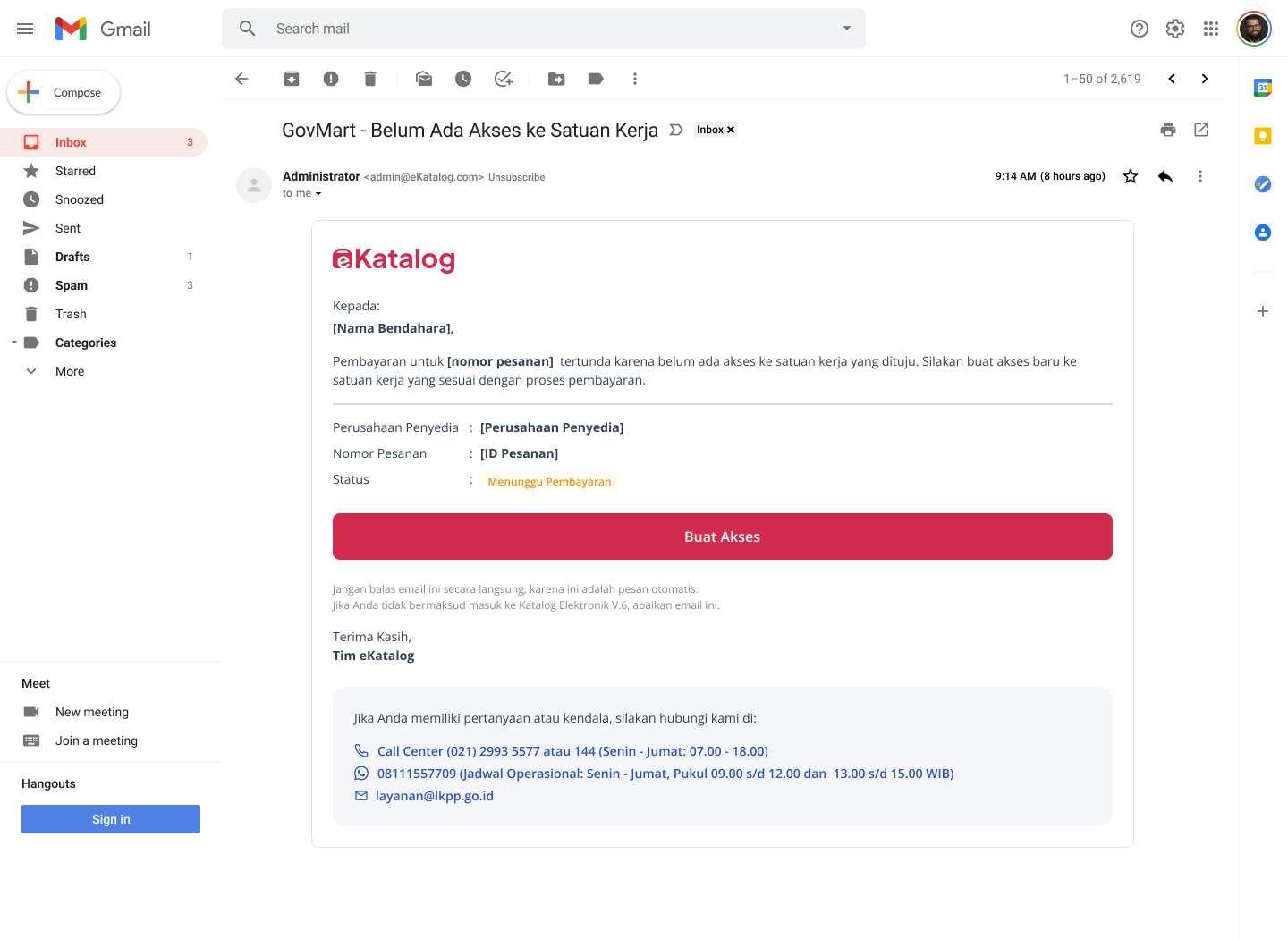This screenshot has width=1288, height=939.
Task: Open Google Tasks side panel icon
Action: [1263, 184]
